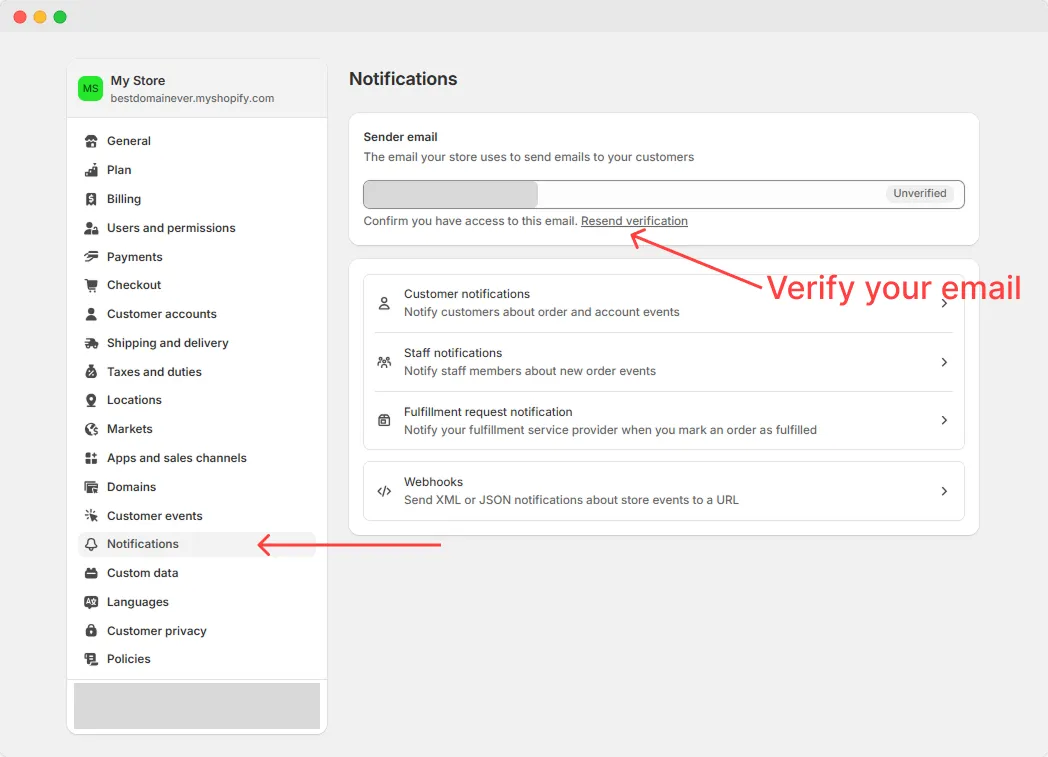This screenshot has width=1048, height=757.
Task: Click the Sender email input field
Action: pos(700,194)
